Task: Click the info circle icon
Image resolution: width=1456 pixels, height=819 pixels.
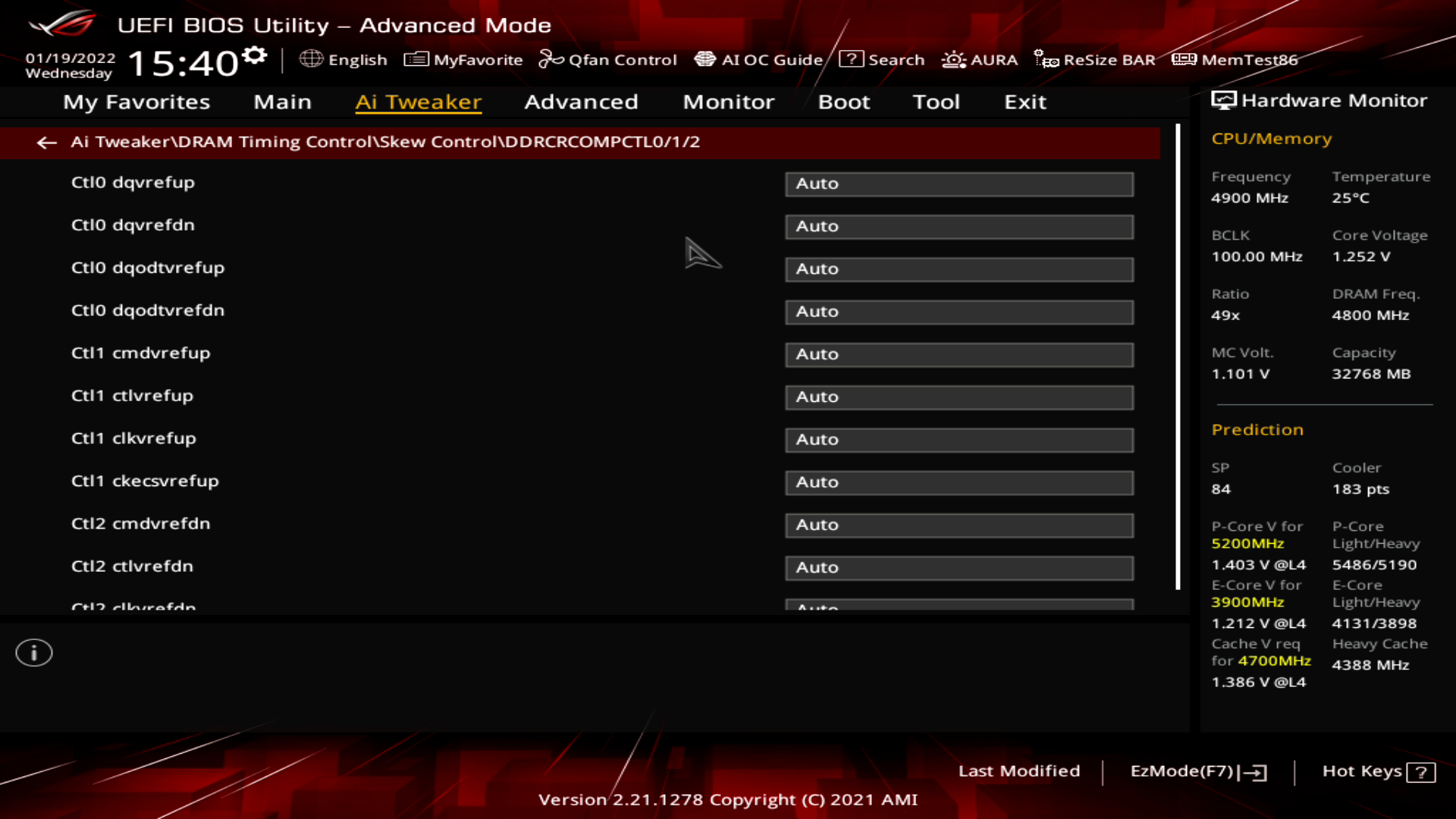Action: coord(33,653)
